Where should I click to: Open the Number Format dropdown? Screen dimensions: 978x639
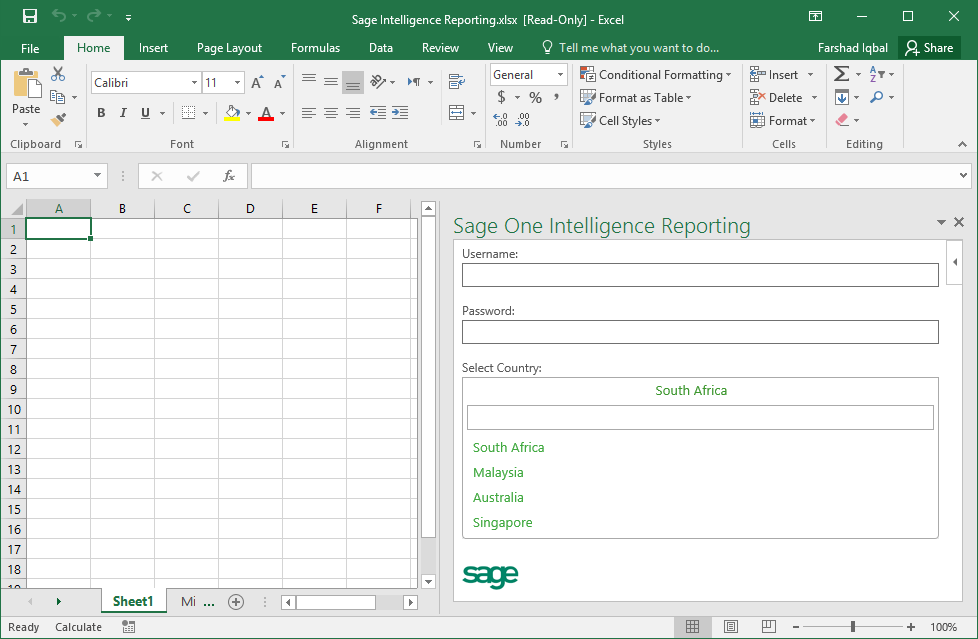[x=558, y=74]
